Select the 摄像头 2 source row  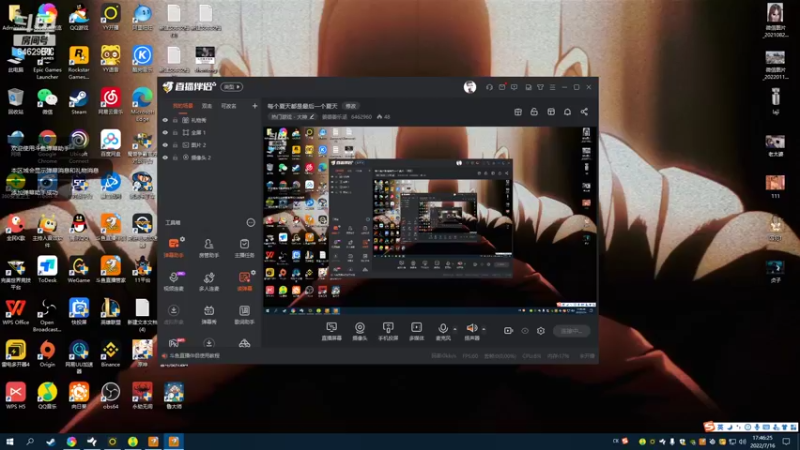210,158
